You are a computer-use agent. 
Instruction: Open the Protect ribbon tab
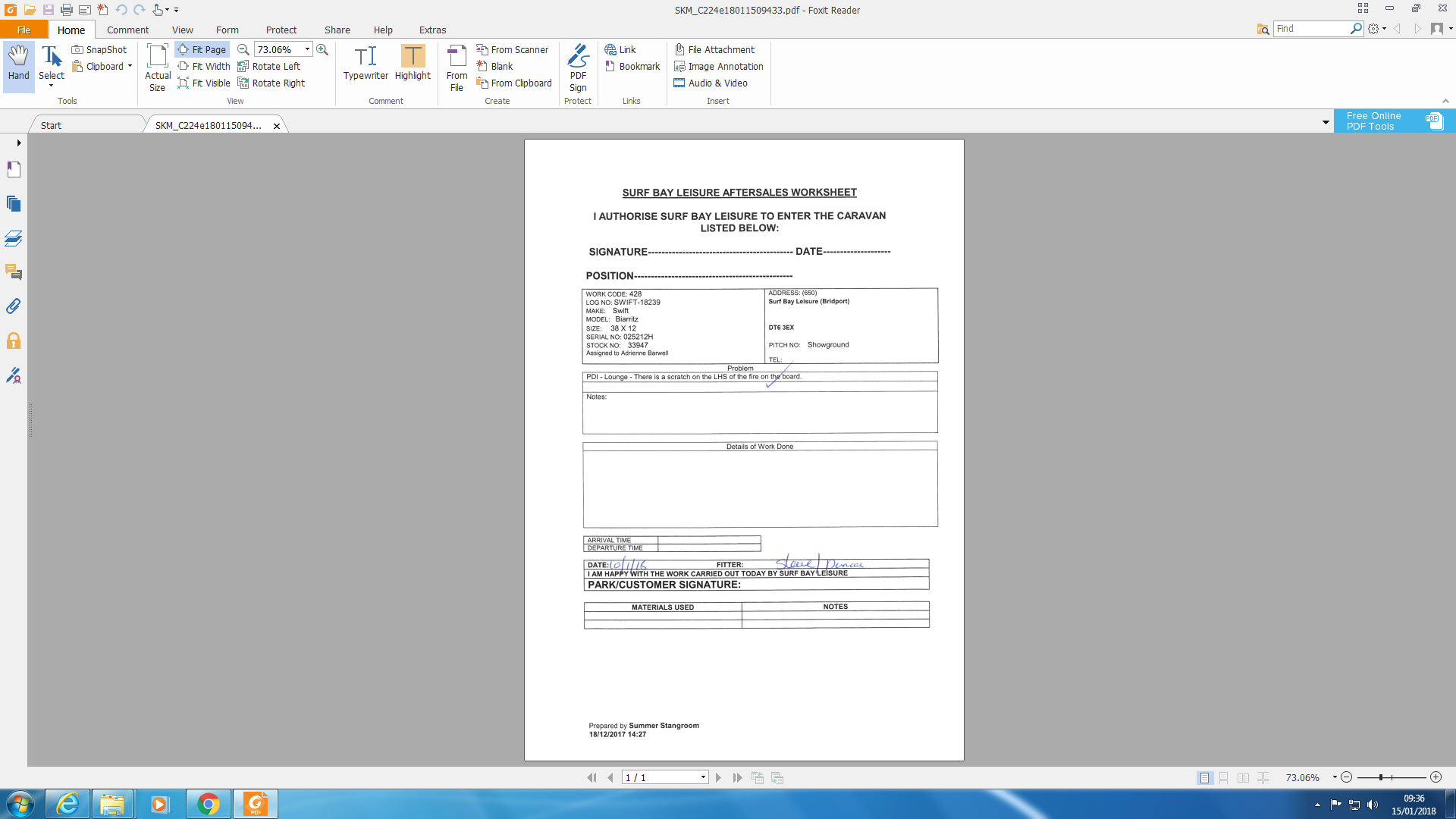click(281, 30)
